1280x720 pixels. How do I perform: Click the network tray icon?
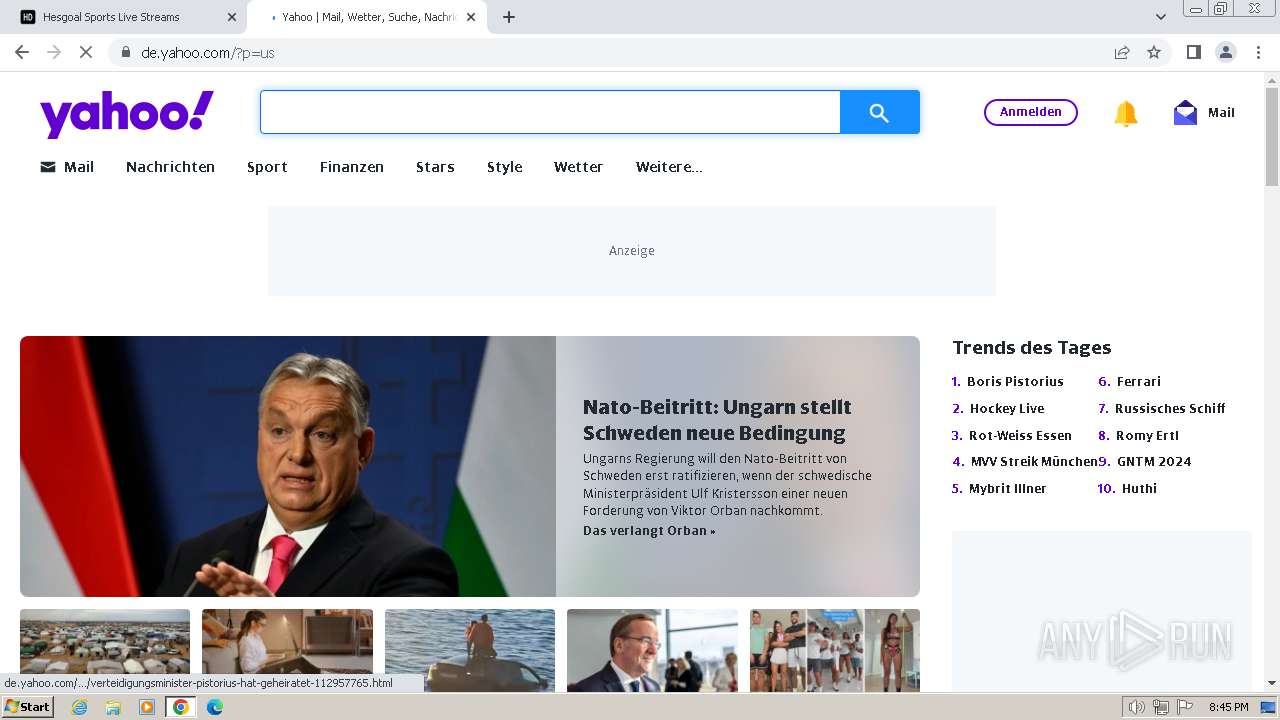[1161, 707]
